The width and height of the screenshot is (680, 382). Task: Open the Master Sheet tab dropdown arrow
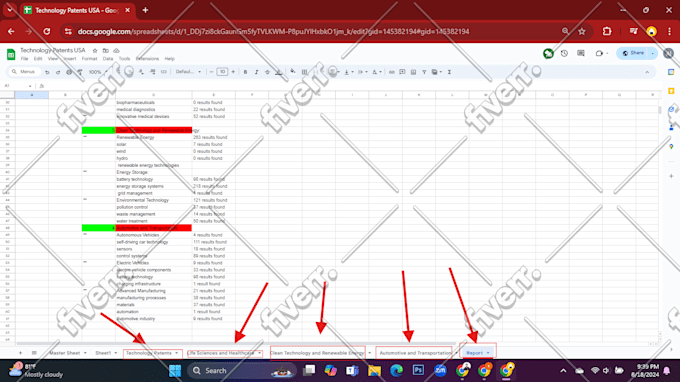point(85,353)
